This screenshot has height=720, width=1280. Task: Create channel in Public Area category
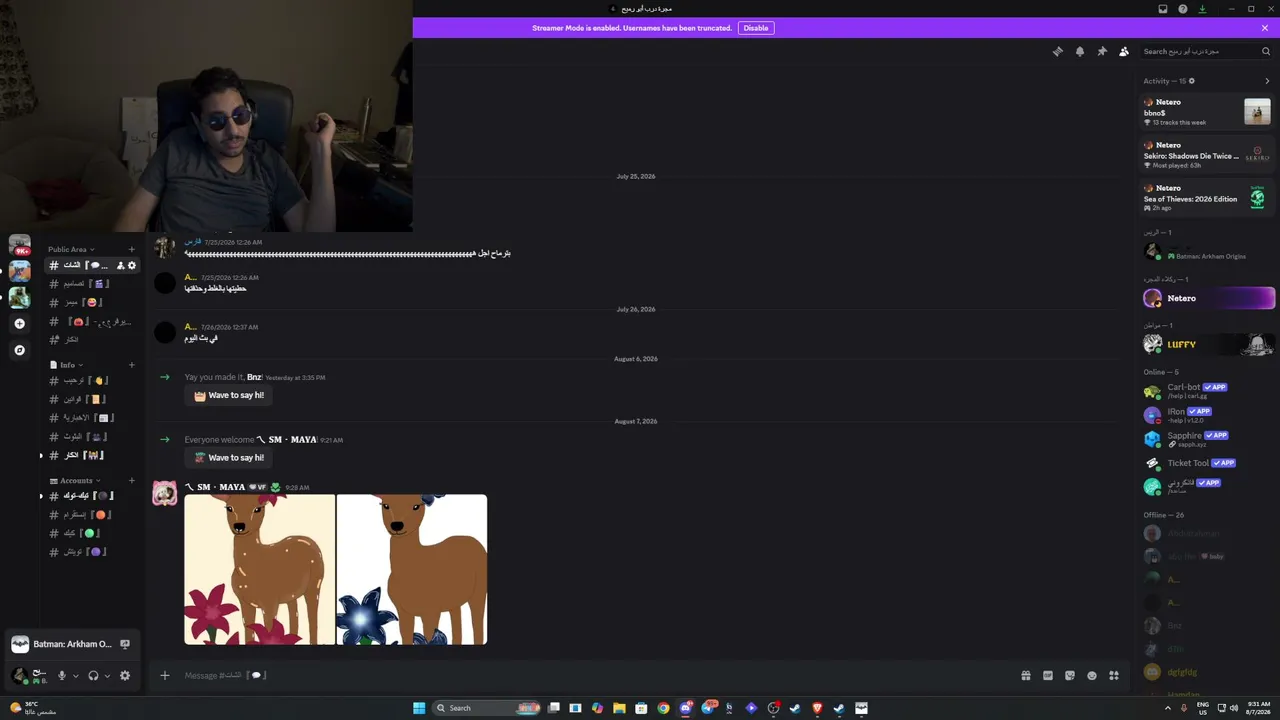[131, 249]
